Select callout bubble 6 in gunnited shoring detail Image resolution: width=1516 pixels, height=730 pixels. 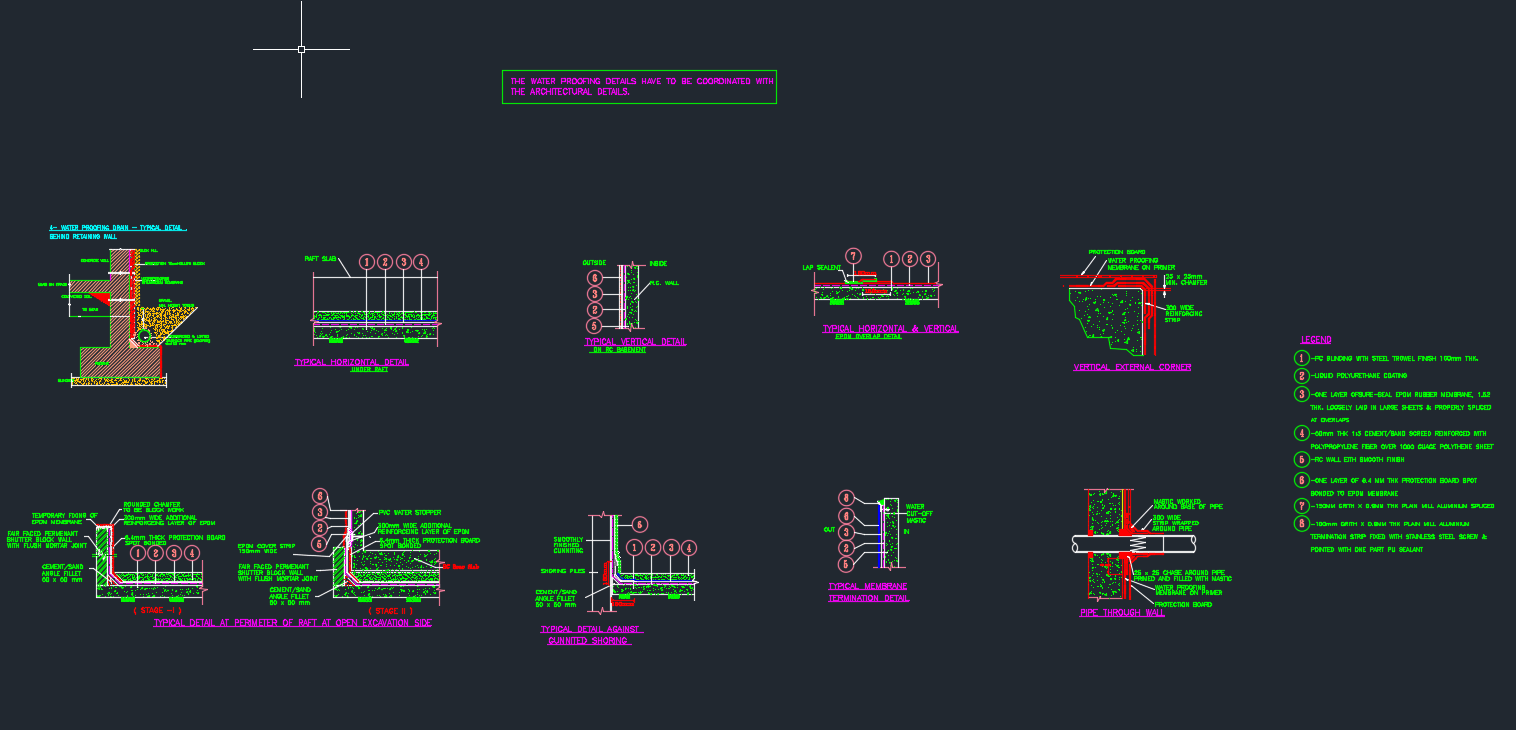640,523
